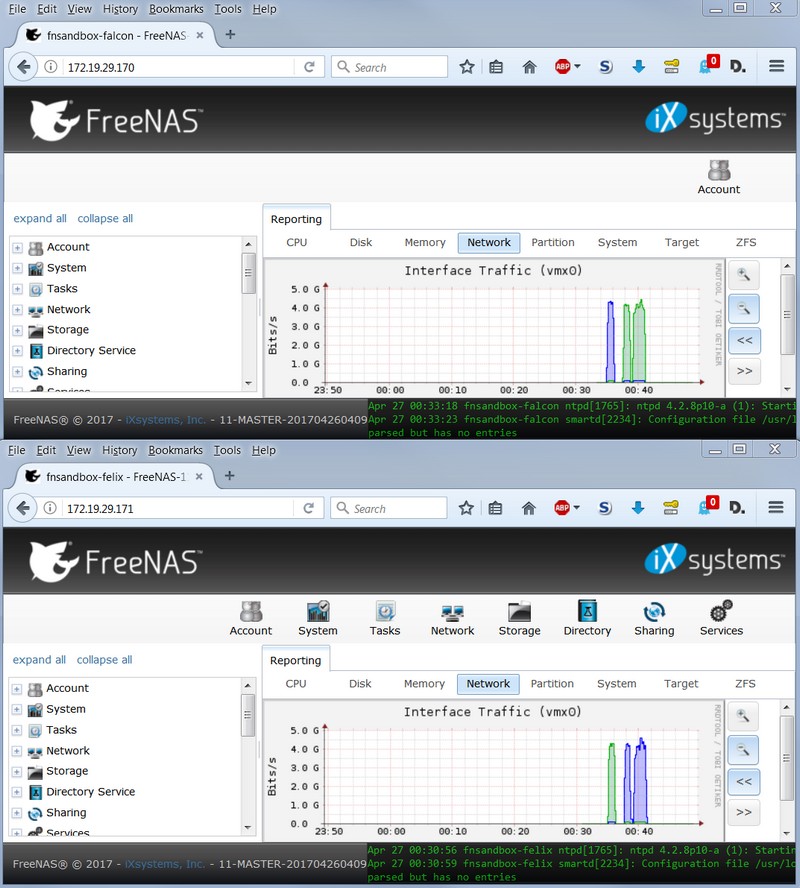Click Account icon in falcon window header
This screenshot has width=800, height=888.
pos(718,177)
